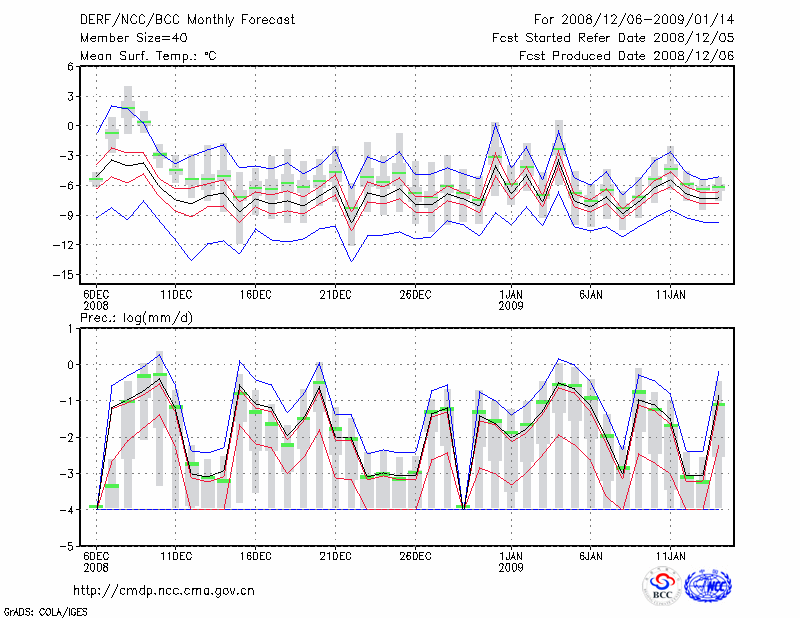Click the Member Size=40 label
Screen dimensions: 800x618
click(132, 37)
